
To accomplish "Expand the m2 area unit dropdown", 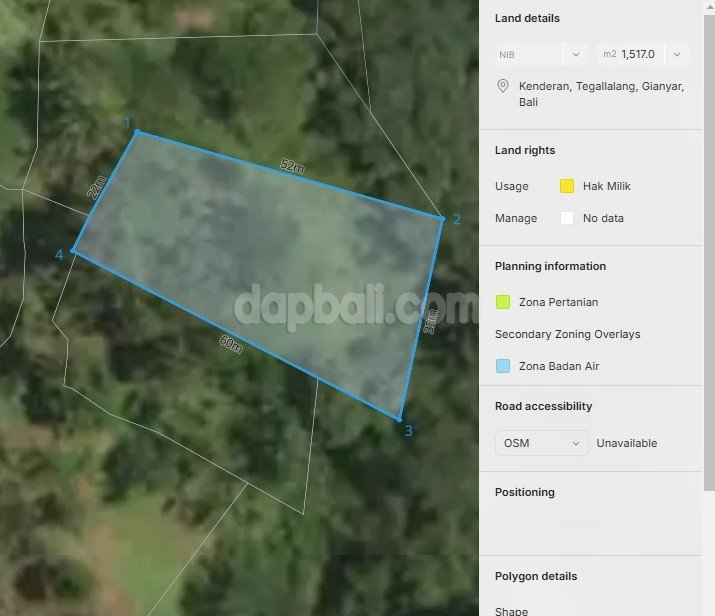I will point(677,54).
